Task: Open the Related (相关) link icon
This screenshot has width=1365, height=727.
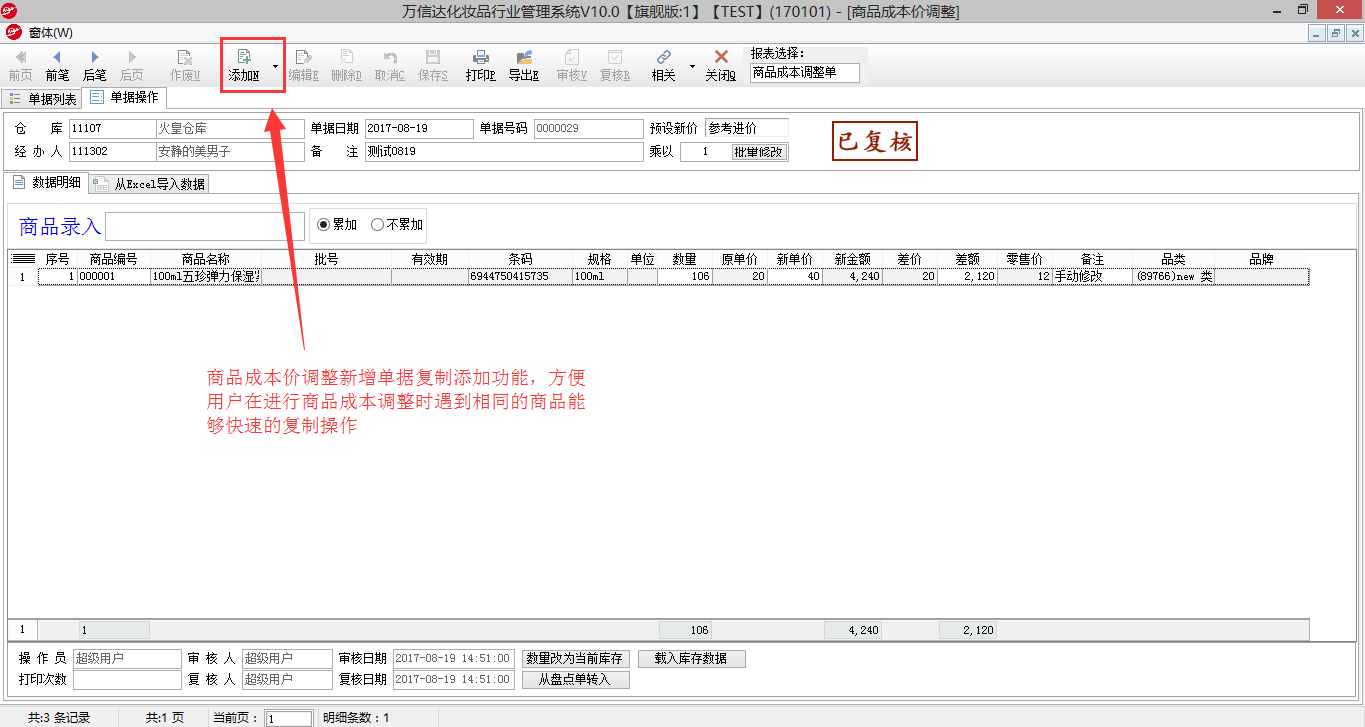Action: tap(663, 65)
